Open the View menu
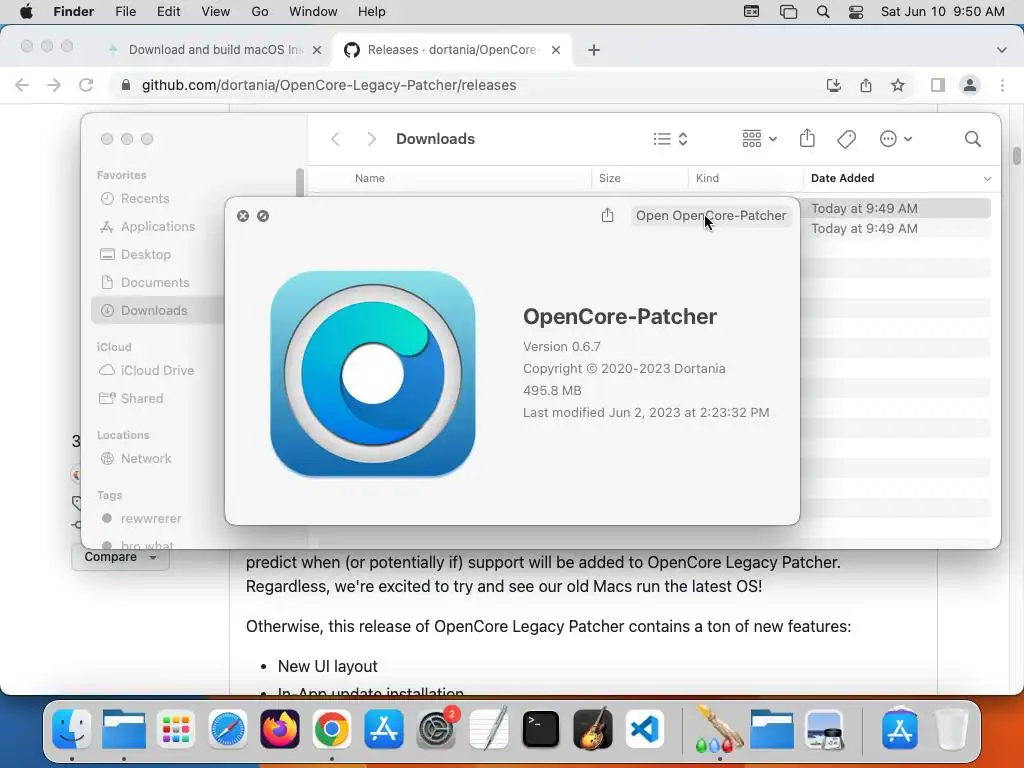Image resolution: width=1024 pixels, height=768 pixels. [x=216, y=12]
